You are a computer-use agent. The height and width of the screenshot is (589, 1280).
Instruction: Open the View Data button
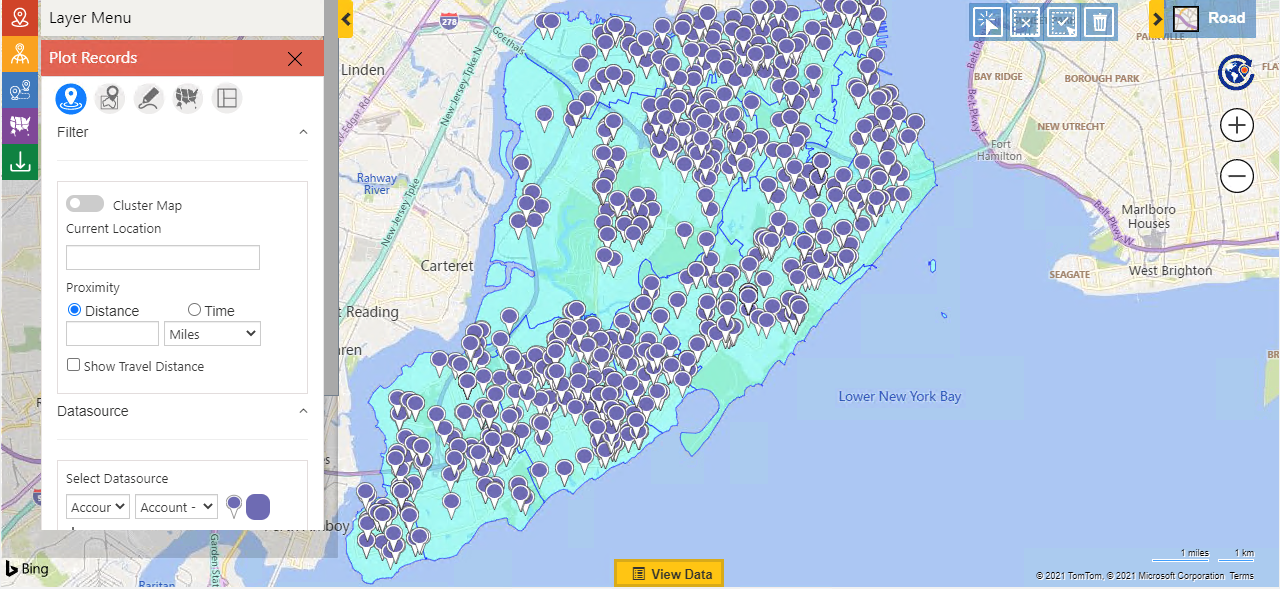click(668, 574)
